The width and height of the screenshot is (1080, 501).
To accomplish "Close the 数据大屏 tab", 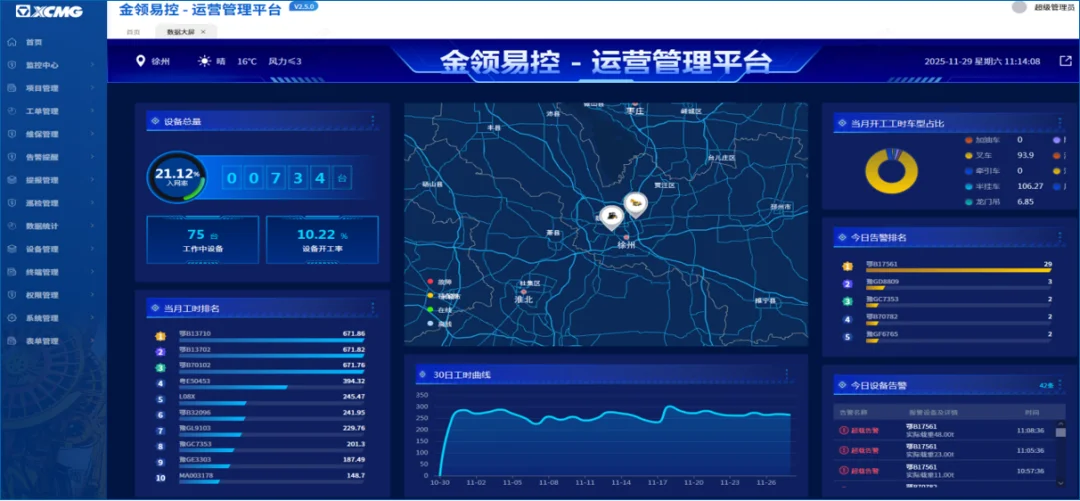I will coord(202,32).
